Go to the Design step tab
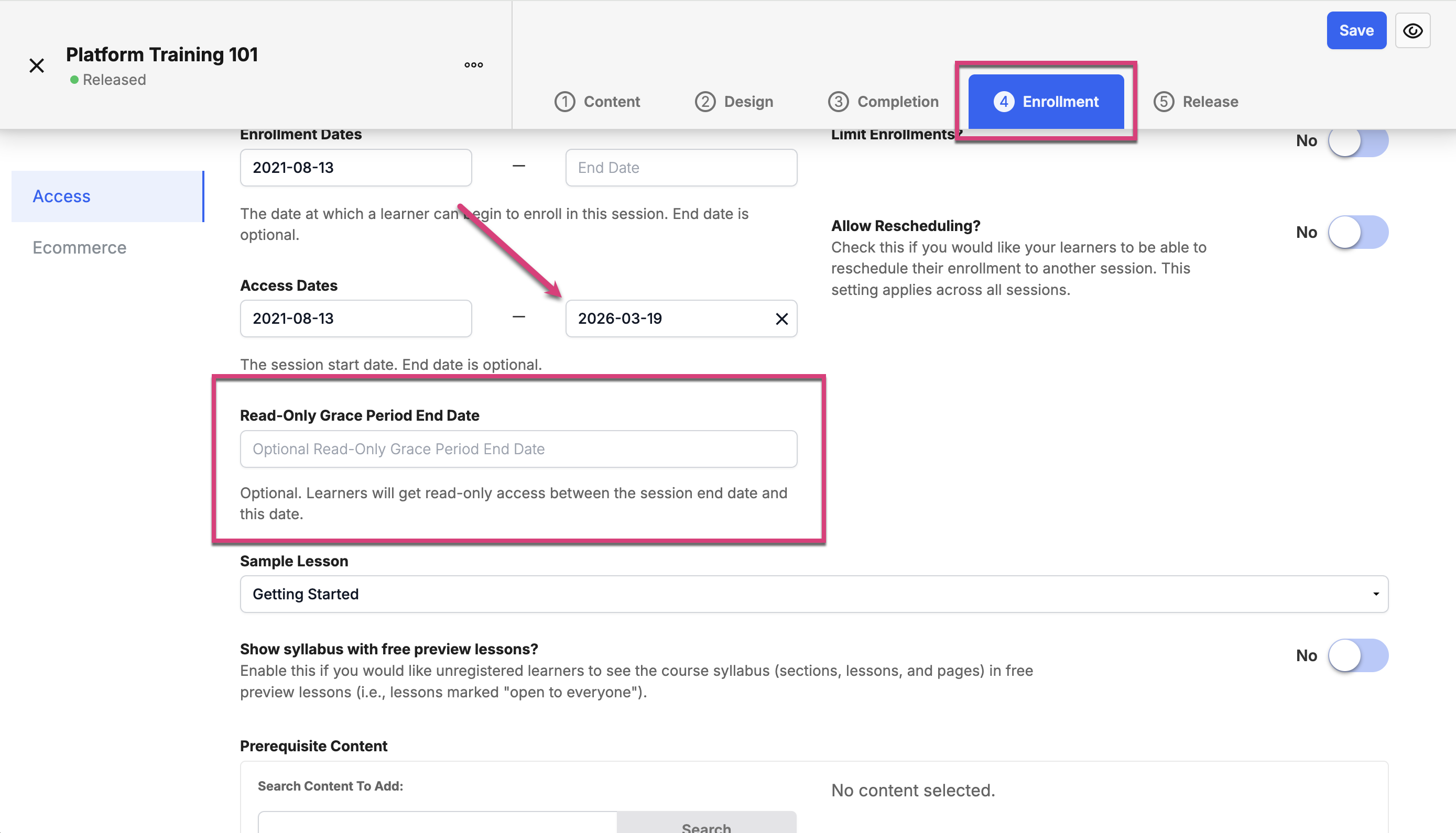 [x=734, y=101]
